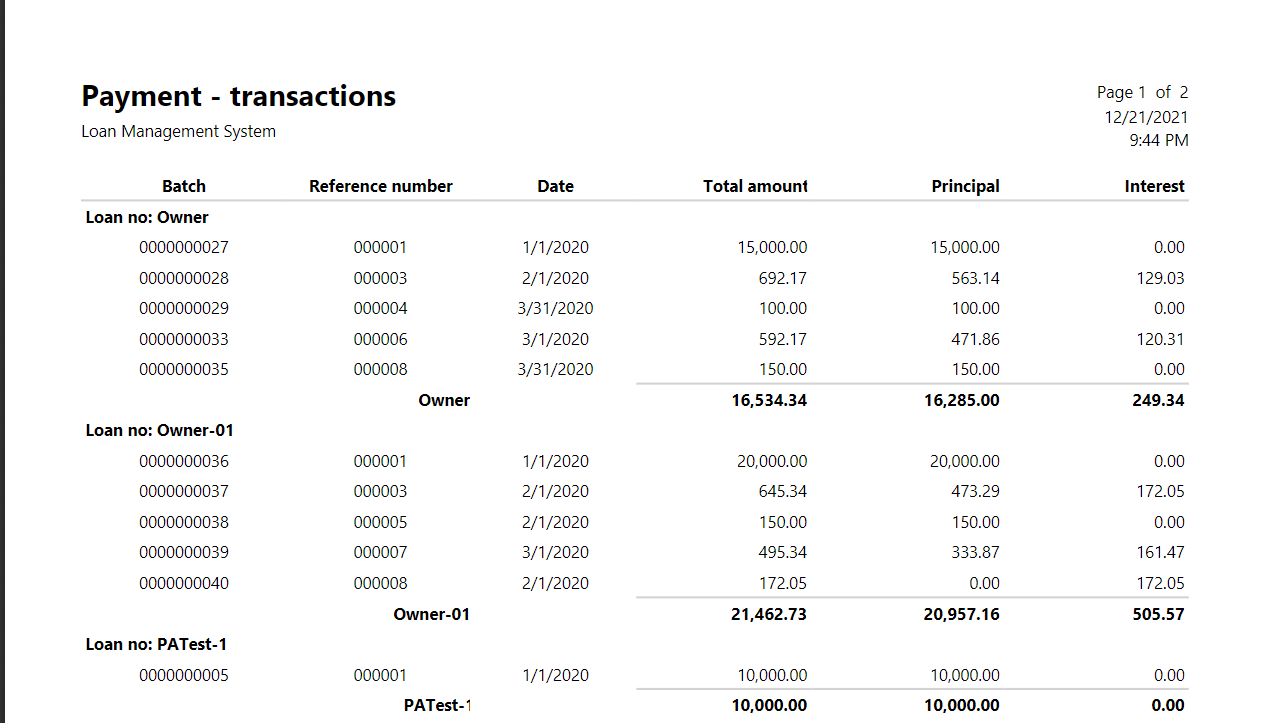Viewport: 1274px width, 723px height.
Task: Select batch number 0000000027
Action: pyautogui.click(x=184, y=247)
